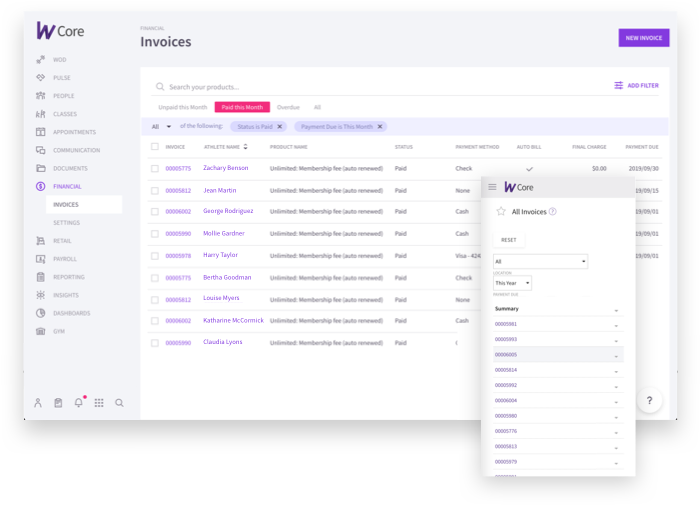Expand invoice 00006005 in mobile panel

click(616, 356)
